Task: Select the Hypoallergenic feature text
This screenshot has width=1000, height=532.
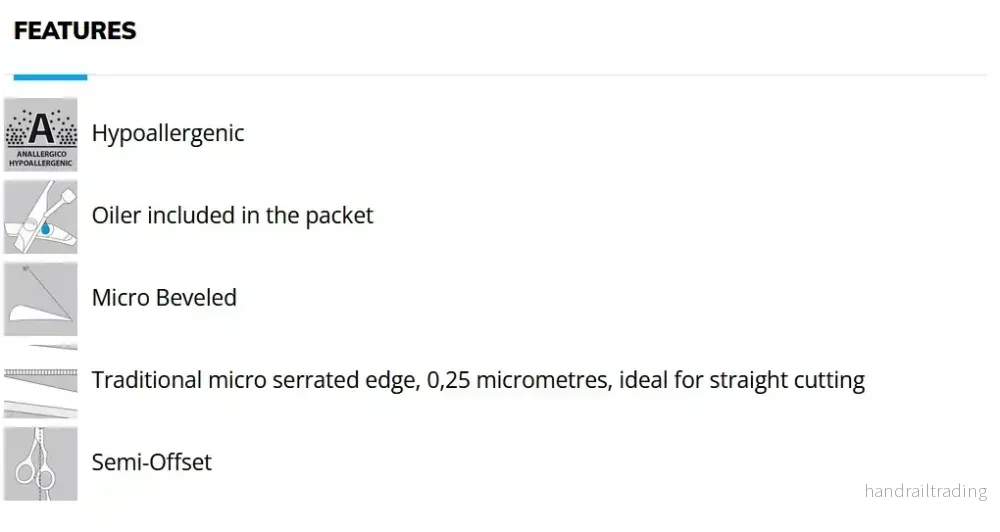Action: [x=168, y=133]
